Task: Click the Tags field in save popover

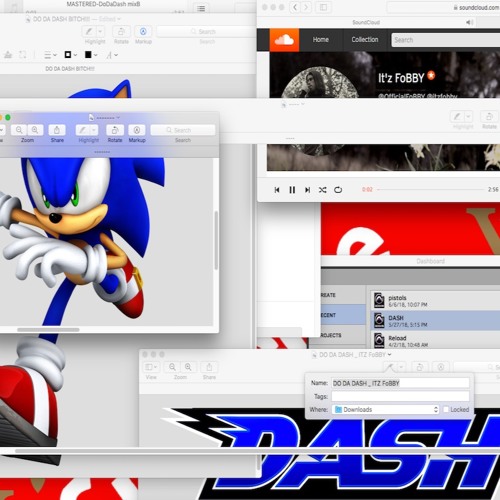Action: point(400,396)
